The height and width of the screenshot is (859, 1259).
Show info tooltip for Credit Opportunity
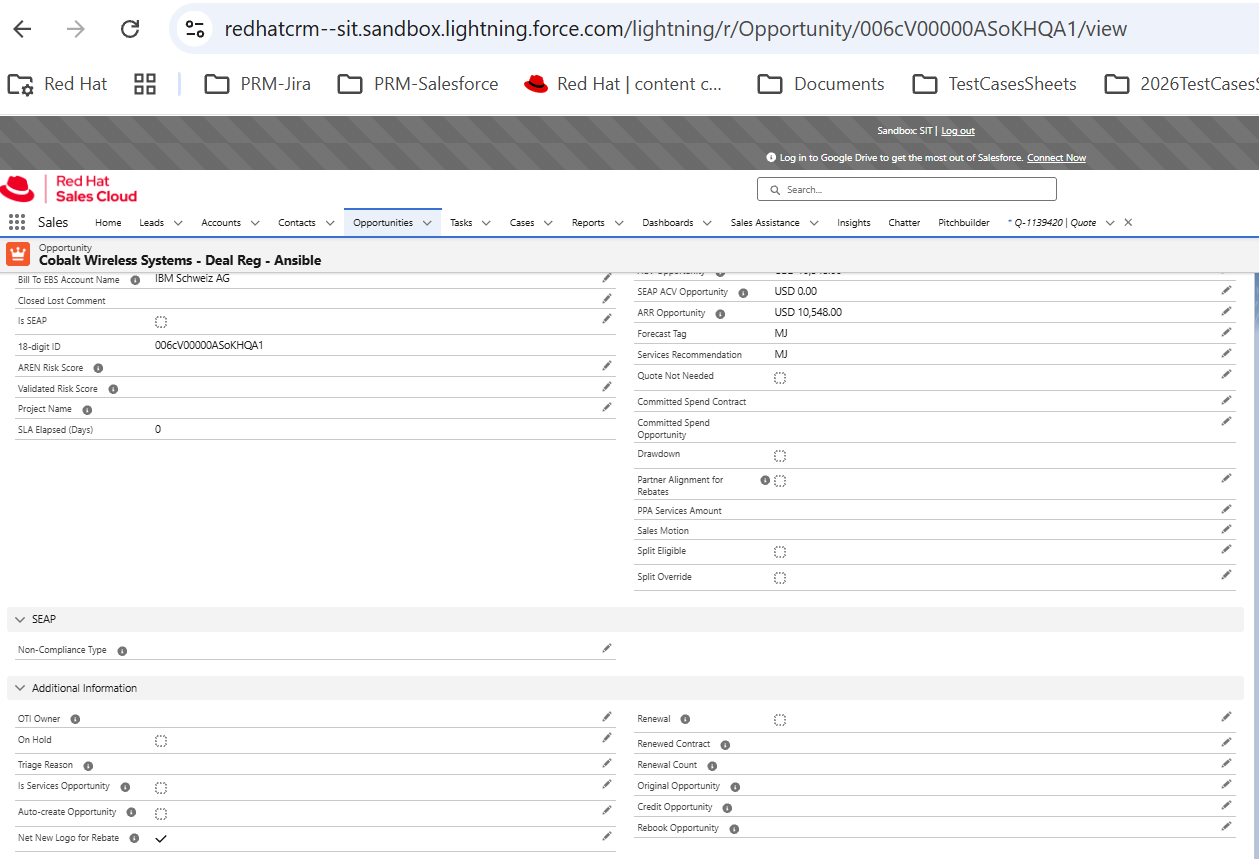pos(727,808)
